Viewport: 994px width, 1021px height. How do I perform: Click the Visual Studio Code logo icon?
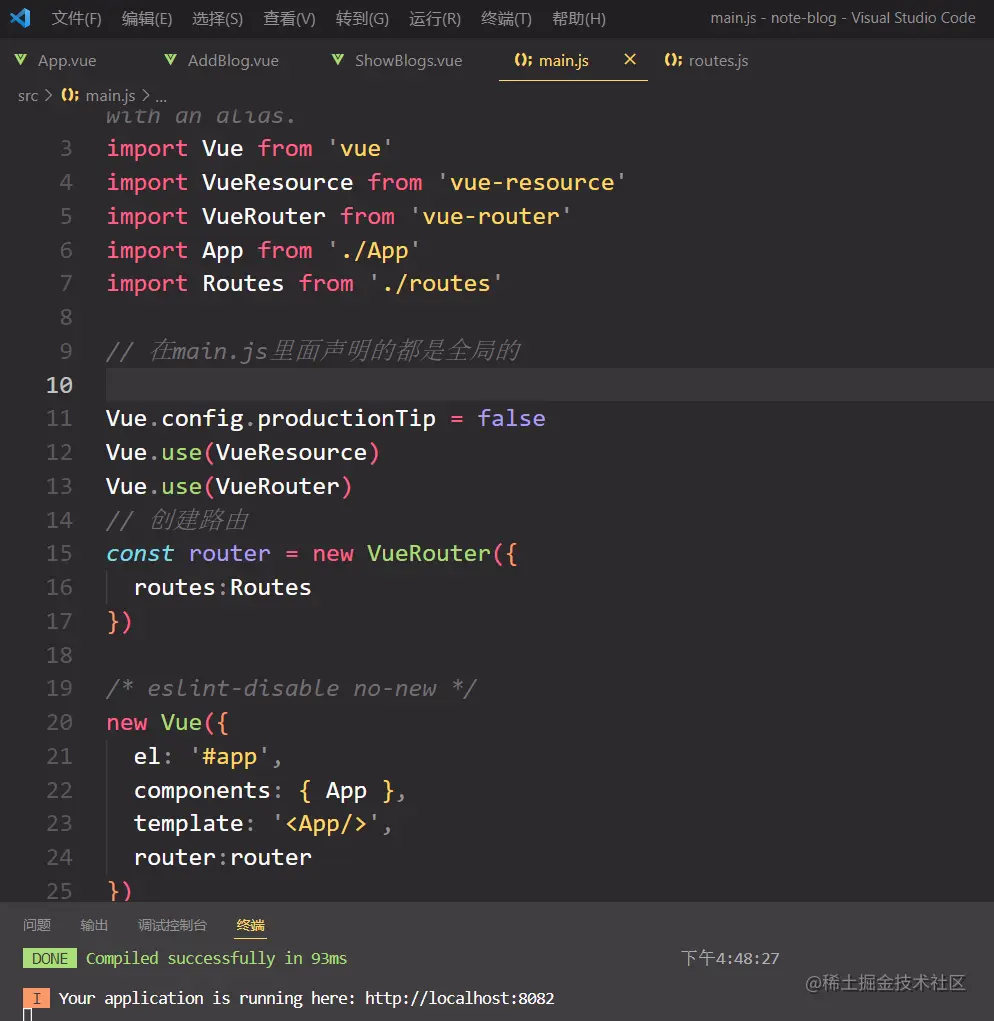coord(20,18)
